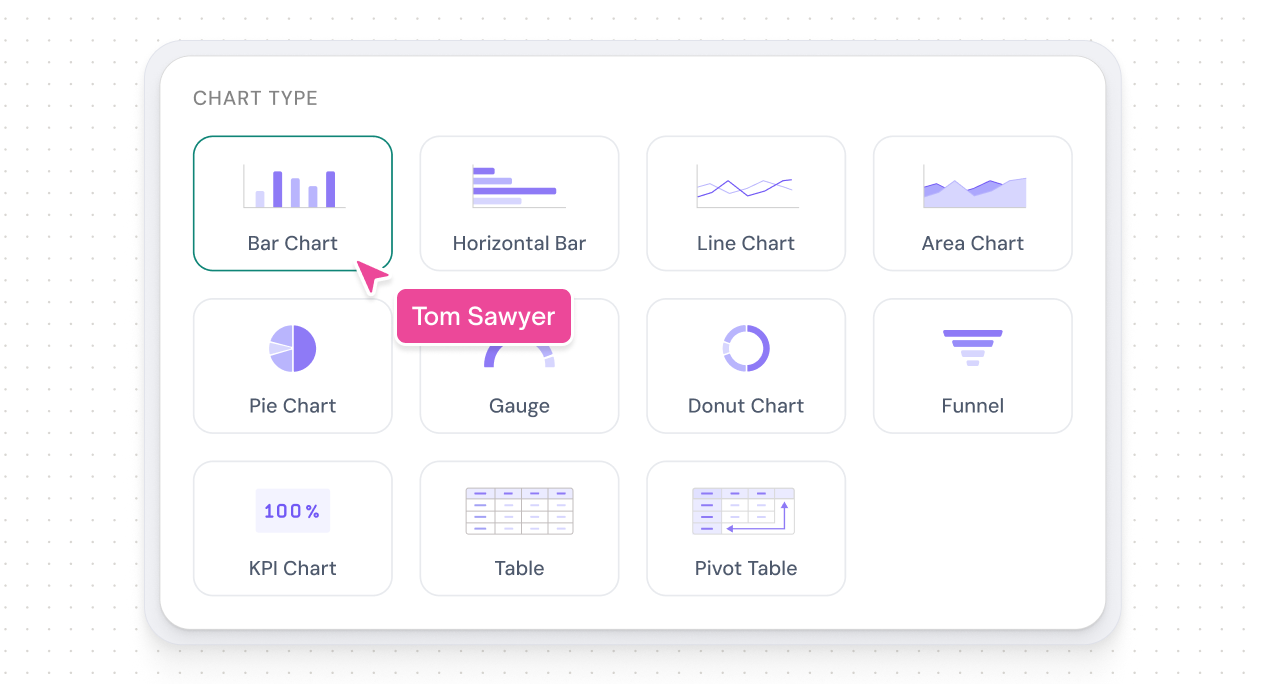Choose the Funnel icon
This screenshot has width=1264, height=684.
click(973, 348)
